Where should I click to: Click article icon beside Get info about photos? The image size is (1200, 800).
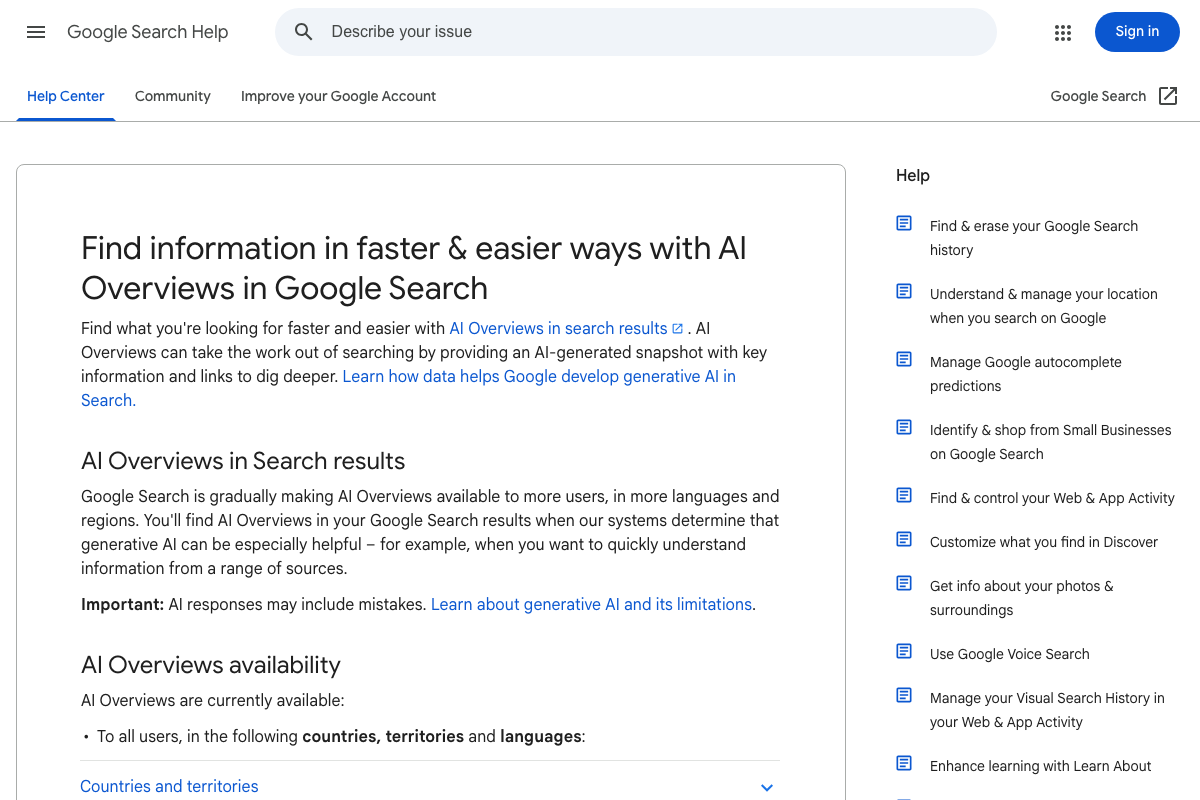(904, 583)
